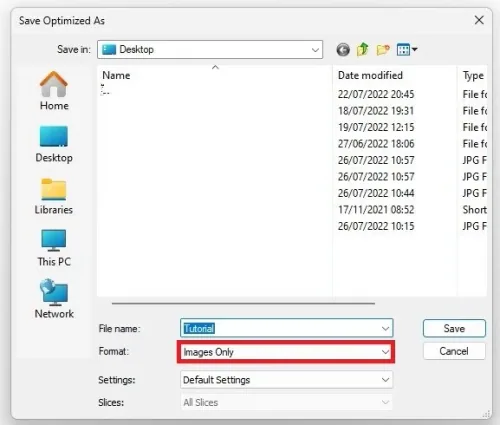This screenshot has height=425, width=500.
Task: Open the Network location icon
Action: pyautogui.click(x=54, y=299)
